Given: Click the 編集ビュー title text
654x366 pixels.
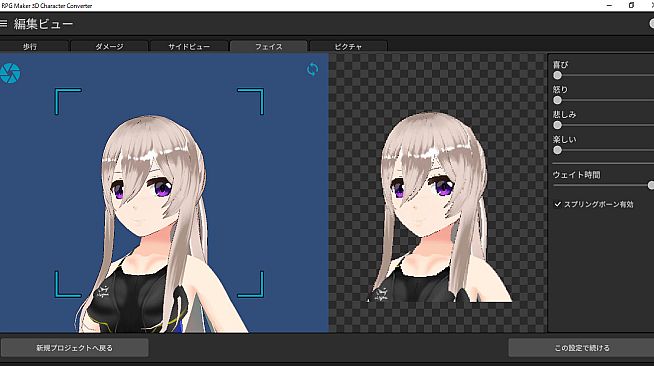Looking at the screenshot, I should 43,24.
